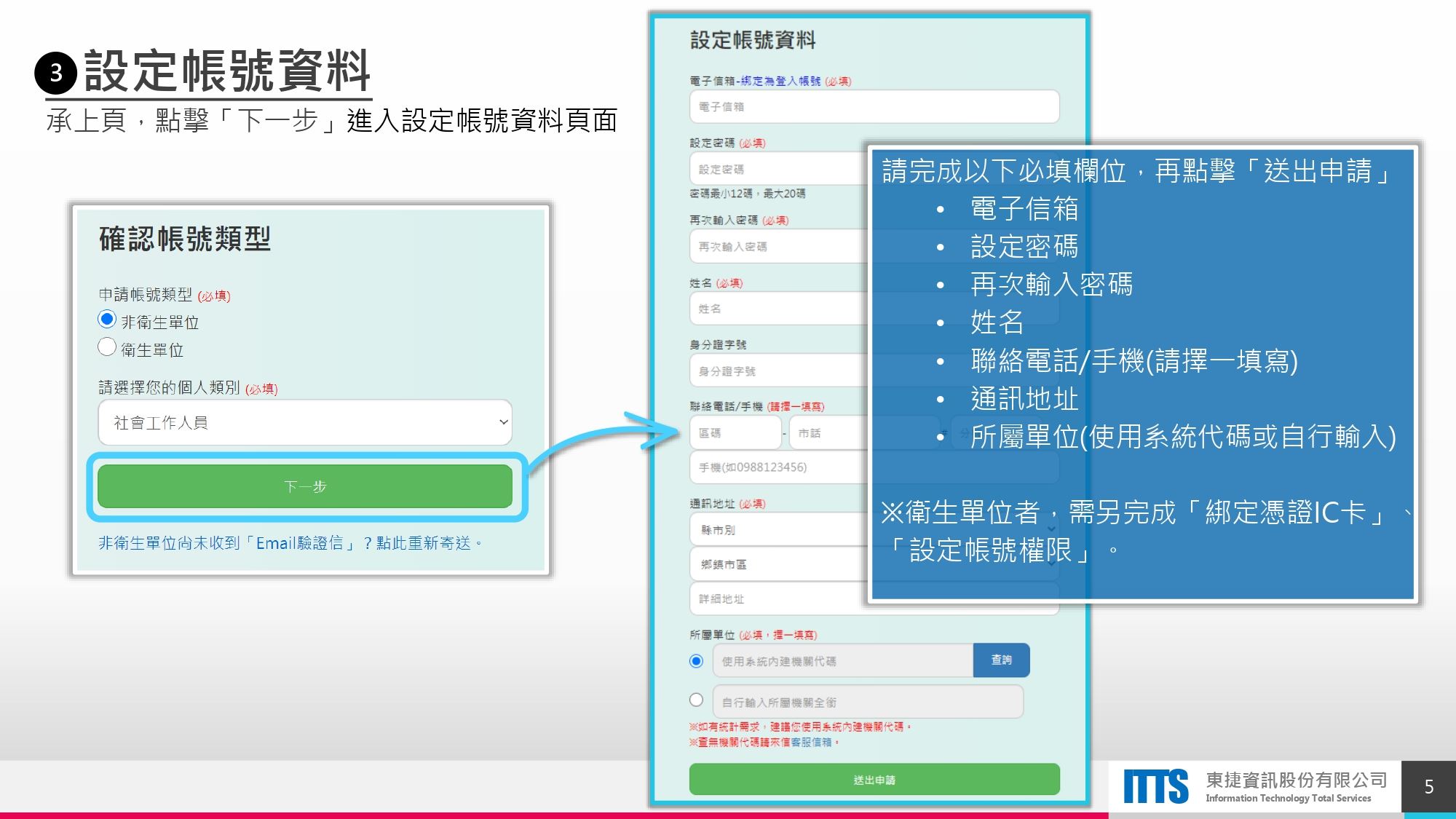Click the blue 查詢 button

point(1002,660)
